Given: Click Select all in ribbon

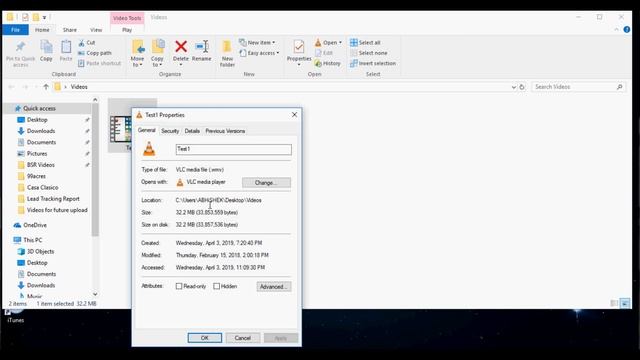Looking at the screenshot, I should (365, 42).
